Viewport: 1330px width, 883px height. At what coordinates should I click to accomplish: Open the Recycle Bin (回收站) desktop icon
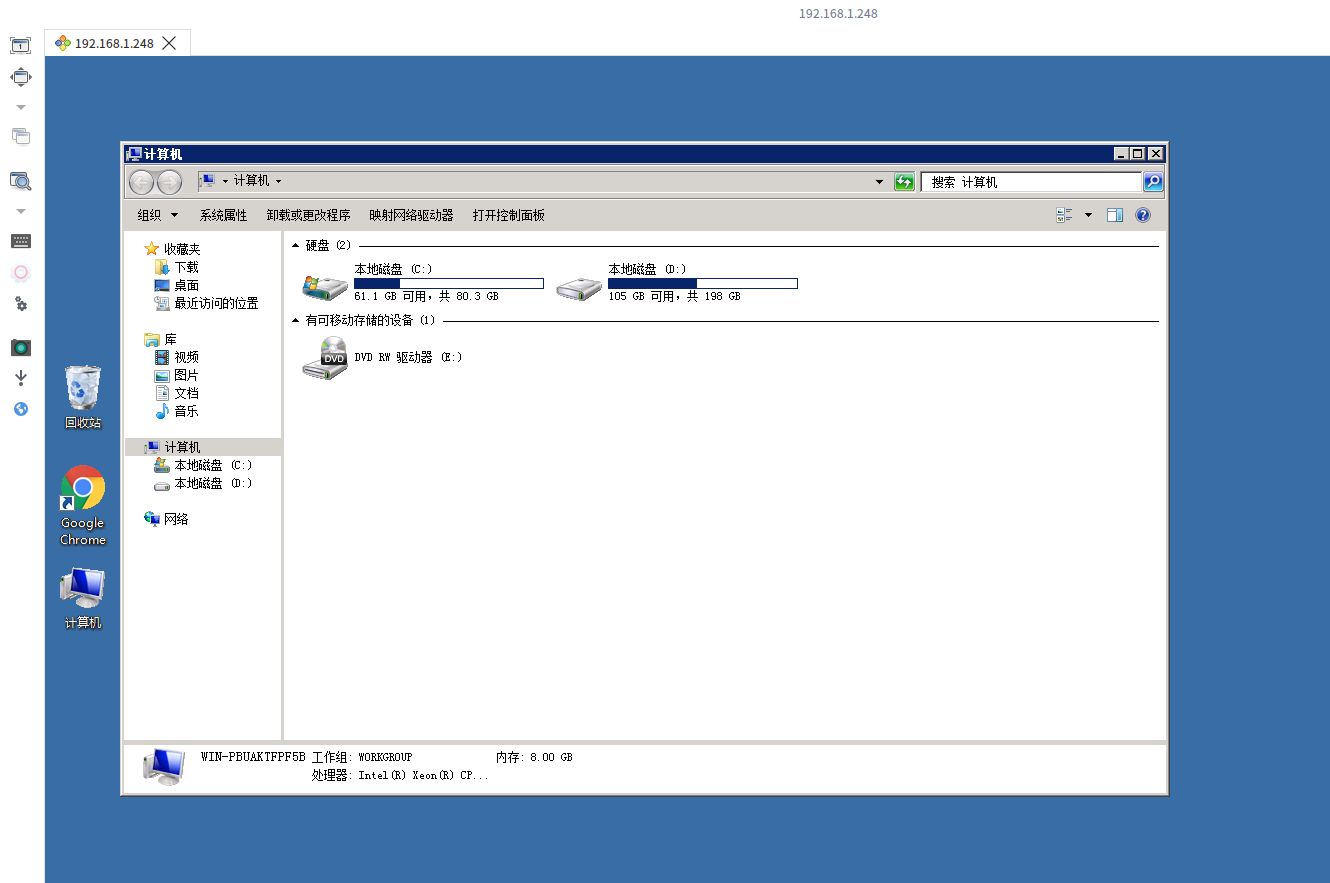click(x=83, y=397)
